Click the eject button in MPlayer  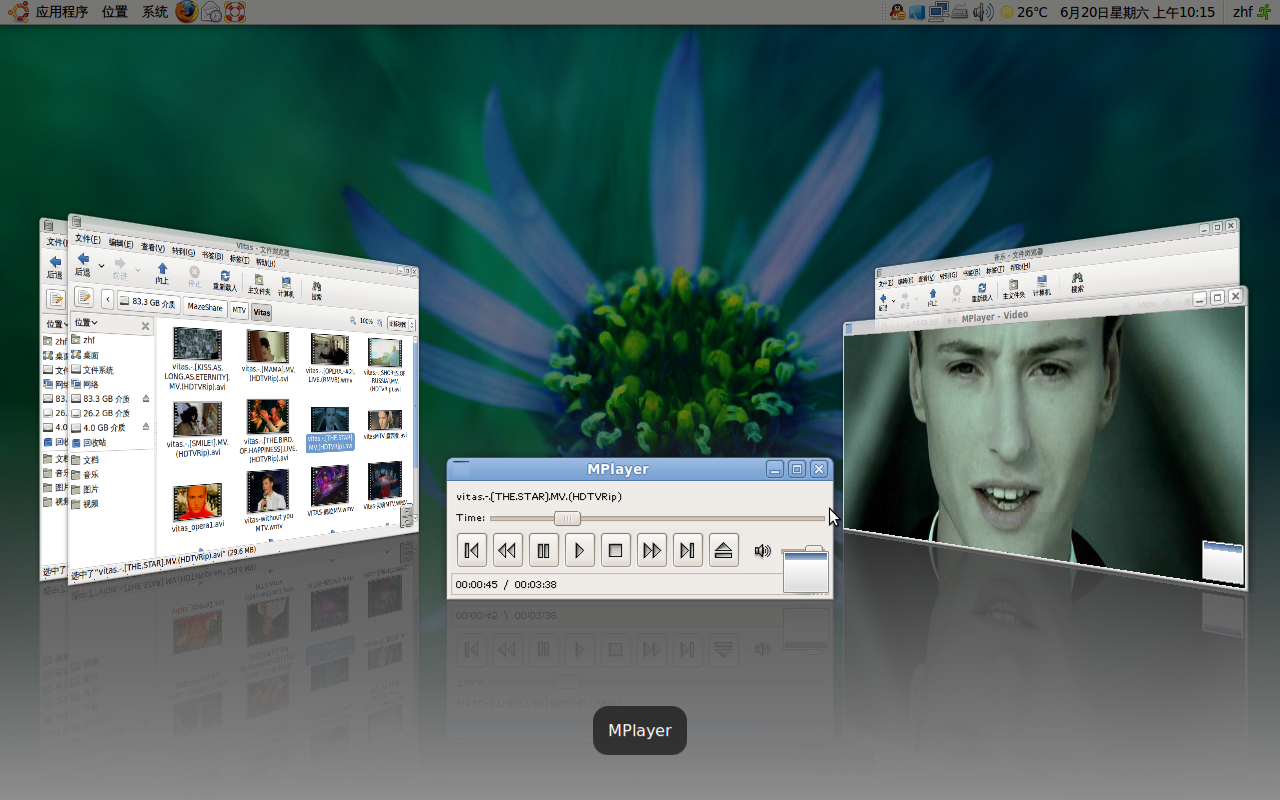(724, 550)
